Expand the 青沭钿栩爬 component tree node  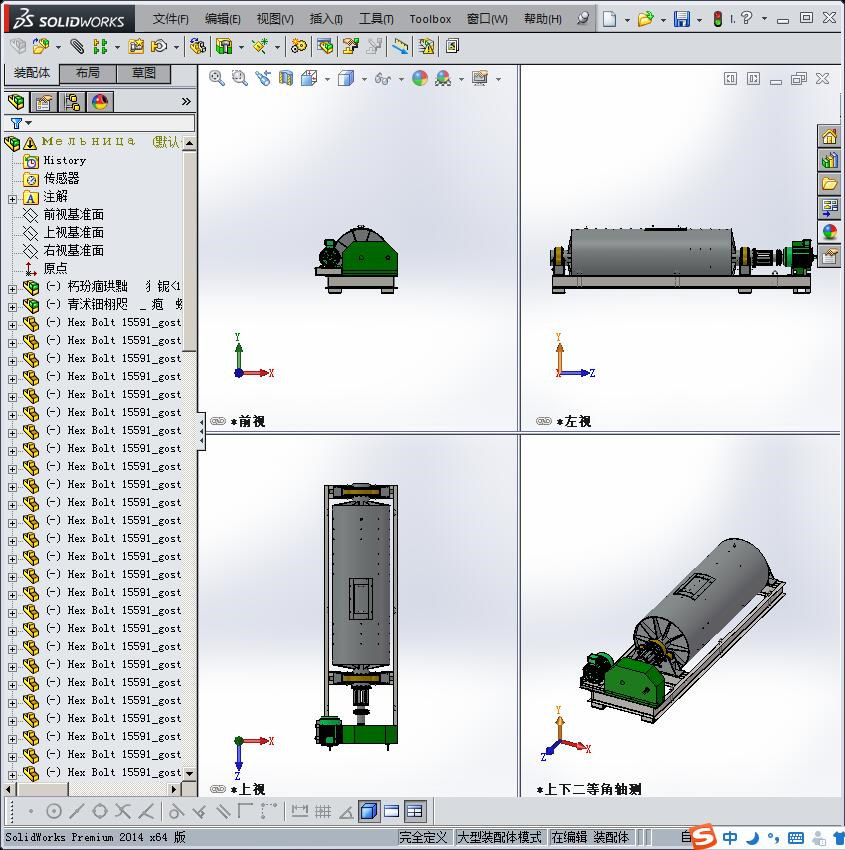click(12, 307)
